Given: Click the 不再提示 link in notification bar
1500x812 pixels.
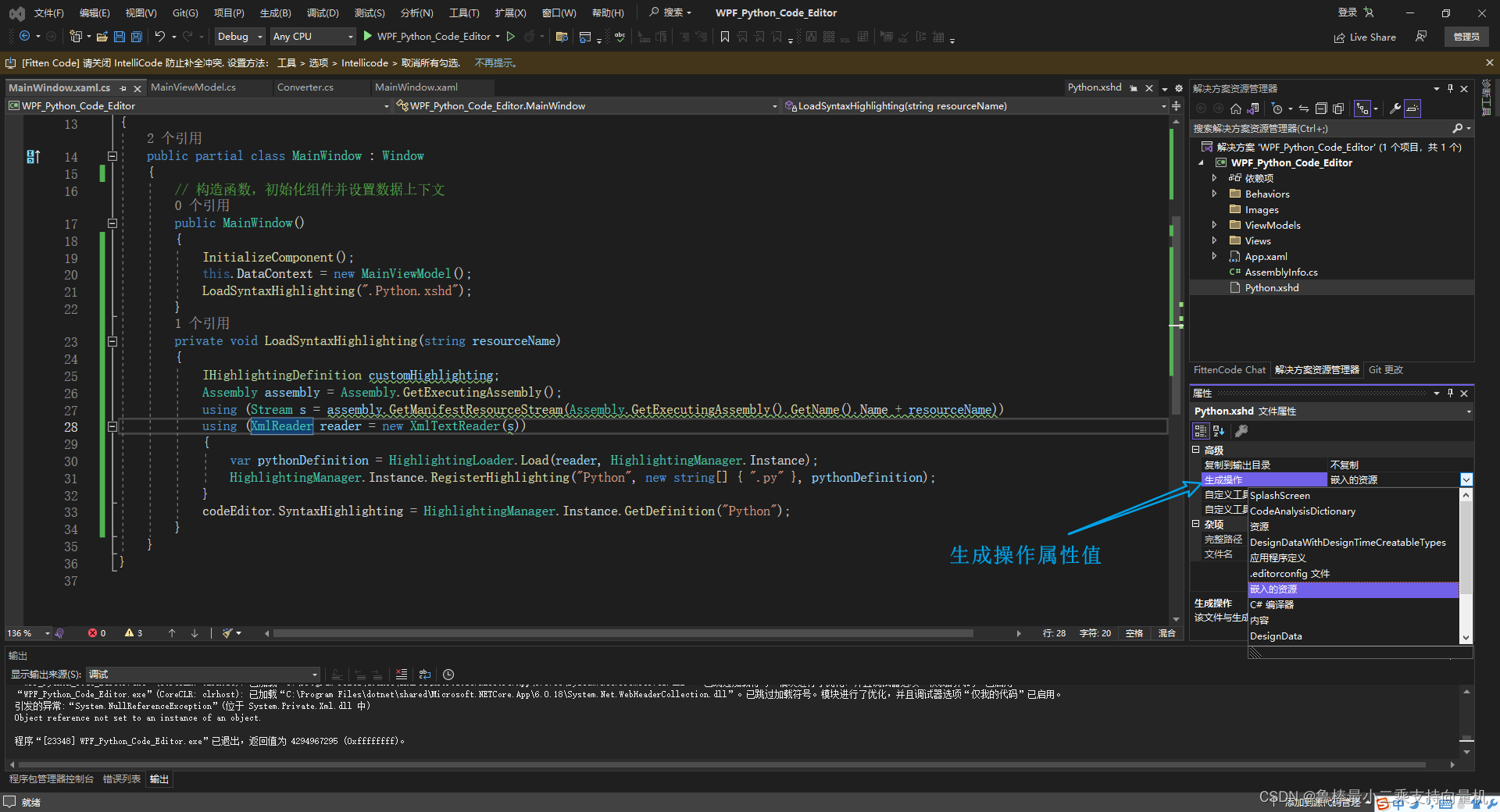Looking at the screenshot, I should [495, 63].
